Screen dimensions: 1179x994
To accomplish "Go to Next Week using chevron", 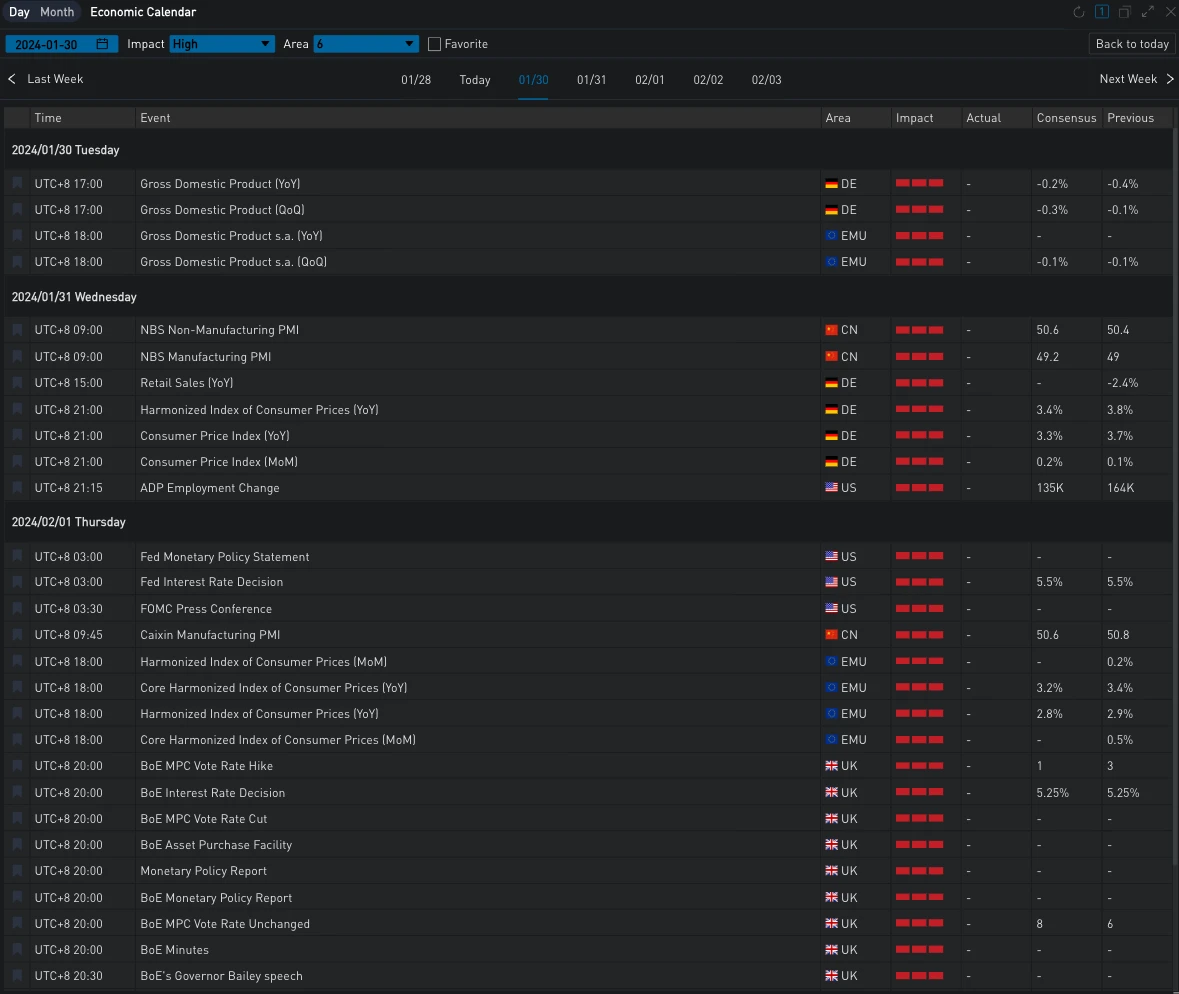I will pyautogui.click(x=1170, y=79).
